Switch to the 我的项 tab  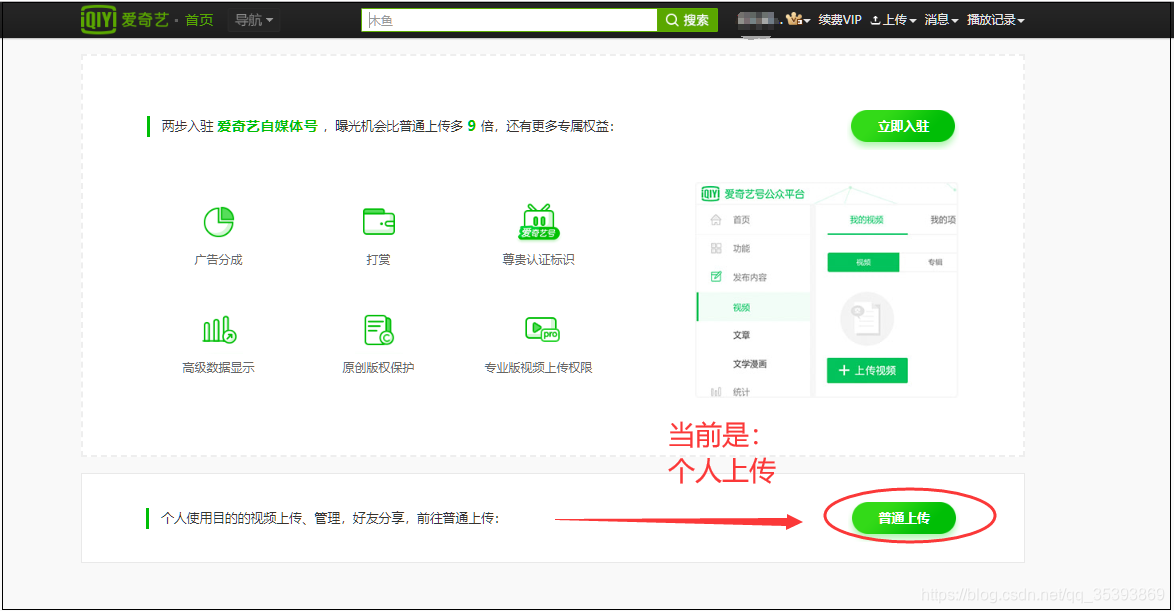click(x=943, y=220)
